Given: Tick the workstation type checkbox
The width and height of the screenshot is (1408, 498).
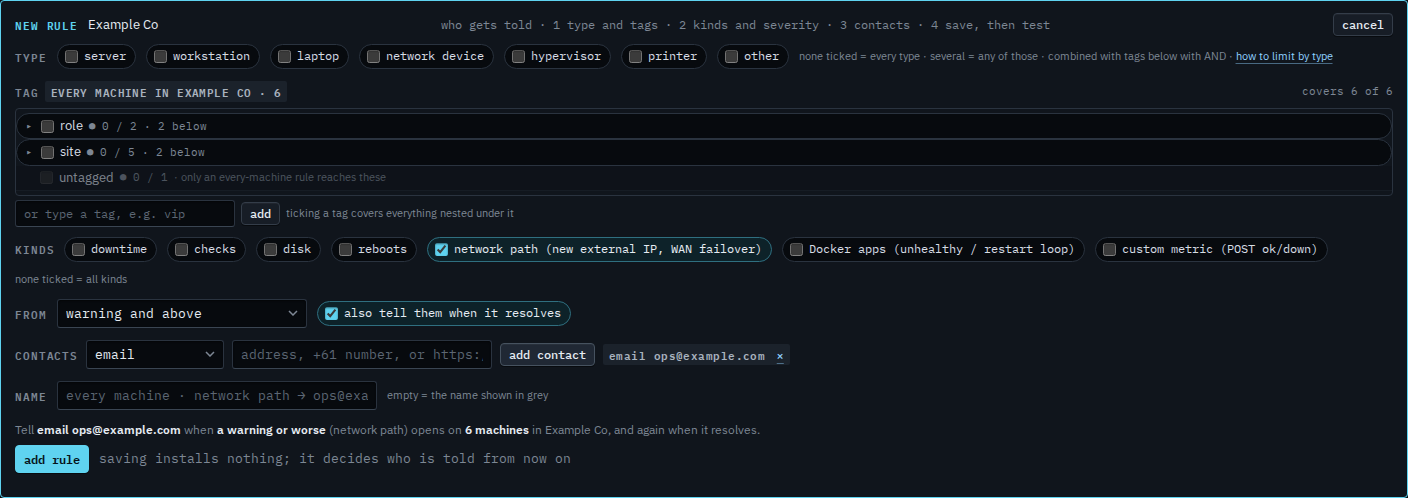Looking at the screenshot, I should [x=160, y=57].
